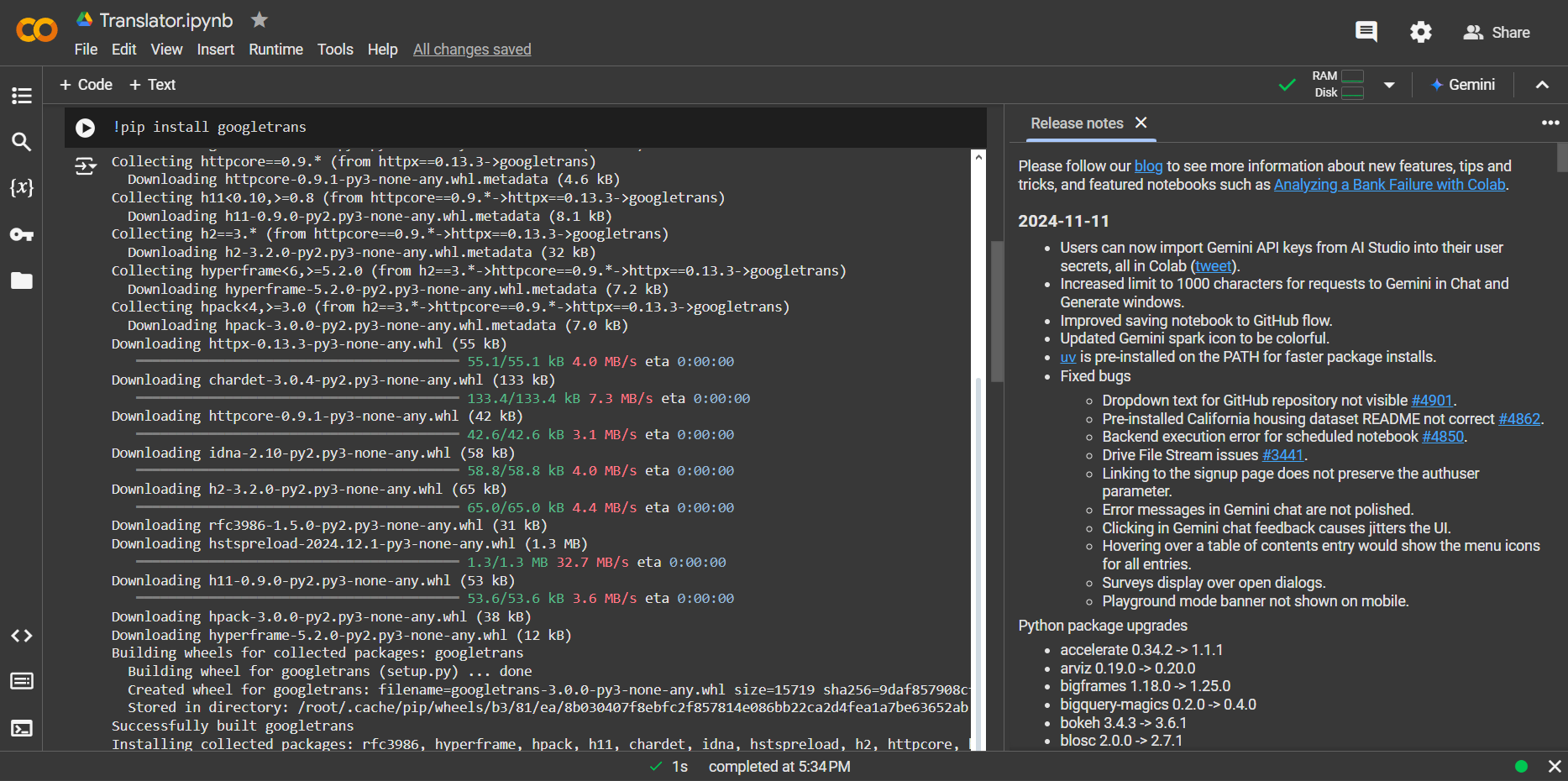
Task: Toggle the cell output options icon
Action: pyautogui.click(x=85, y=166)
